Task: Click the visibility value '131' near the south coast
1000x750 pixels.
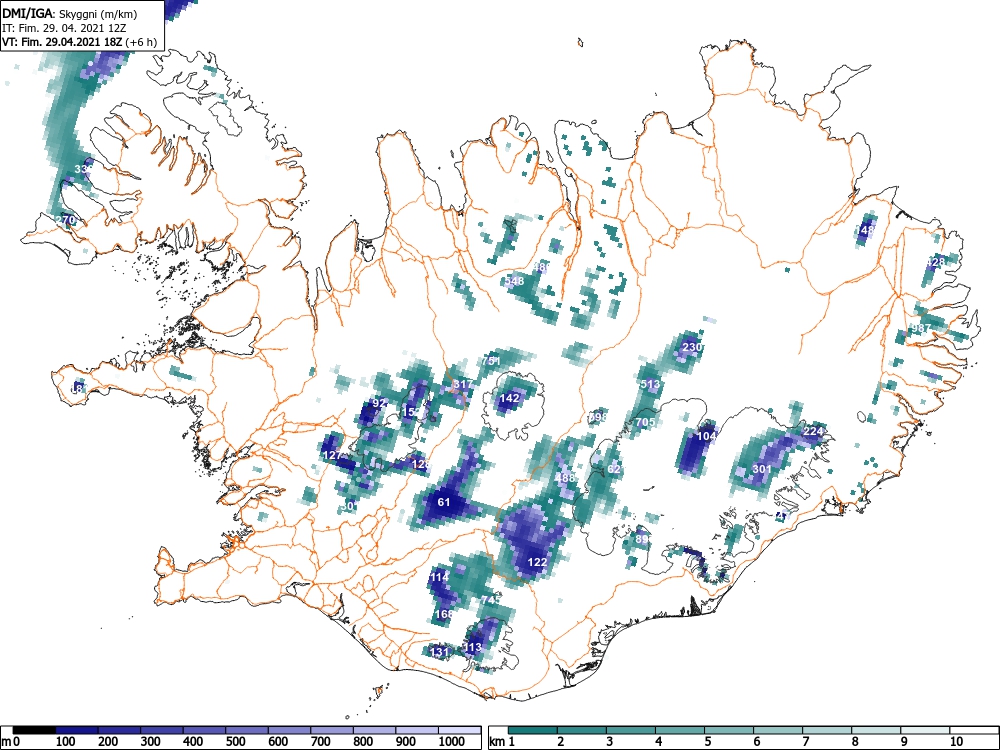Action: [x=440, y=652]
